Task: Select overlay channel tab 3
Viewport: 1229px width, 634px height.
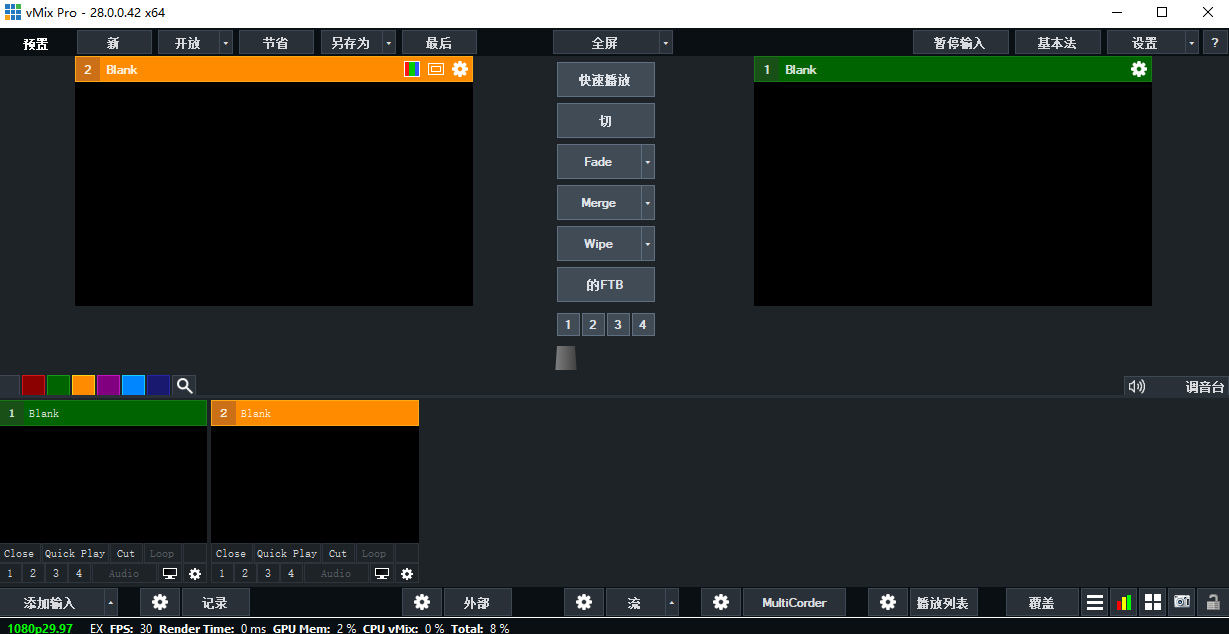Action: 618,324
